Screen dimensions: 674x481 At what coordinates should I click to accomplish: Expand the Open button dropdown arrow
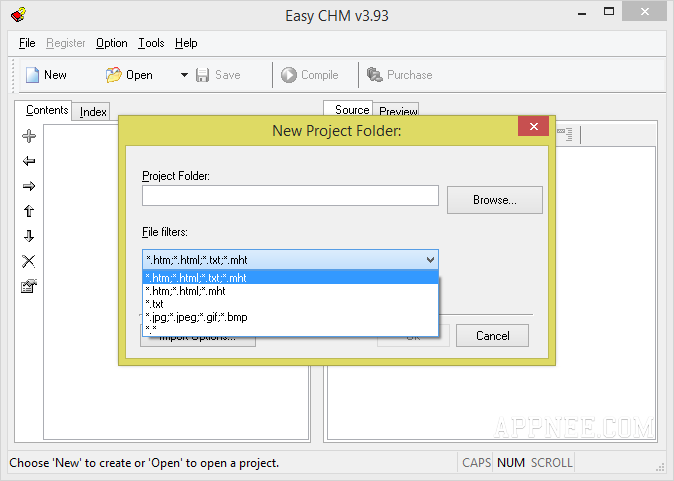pyautogui.click(x=184, y=75)
